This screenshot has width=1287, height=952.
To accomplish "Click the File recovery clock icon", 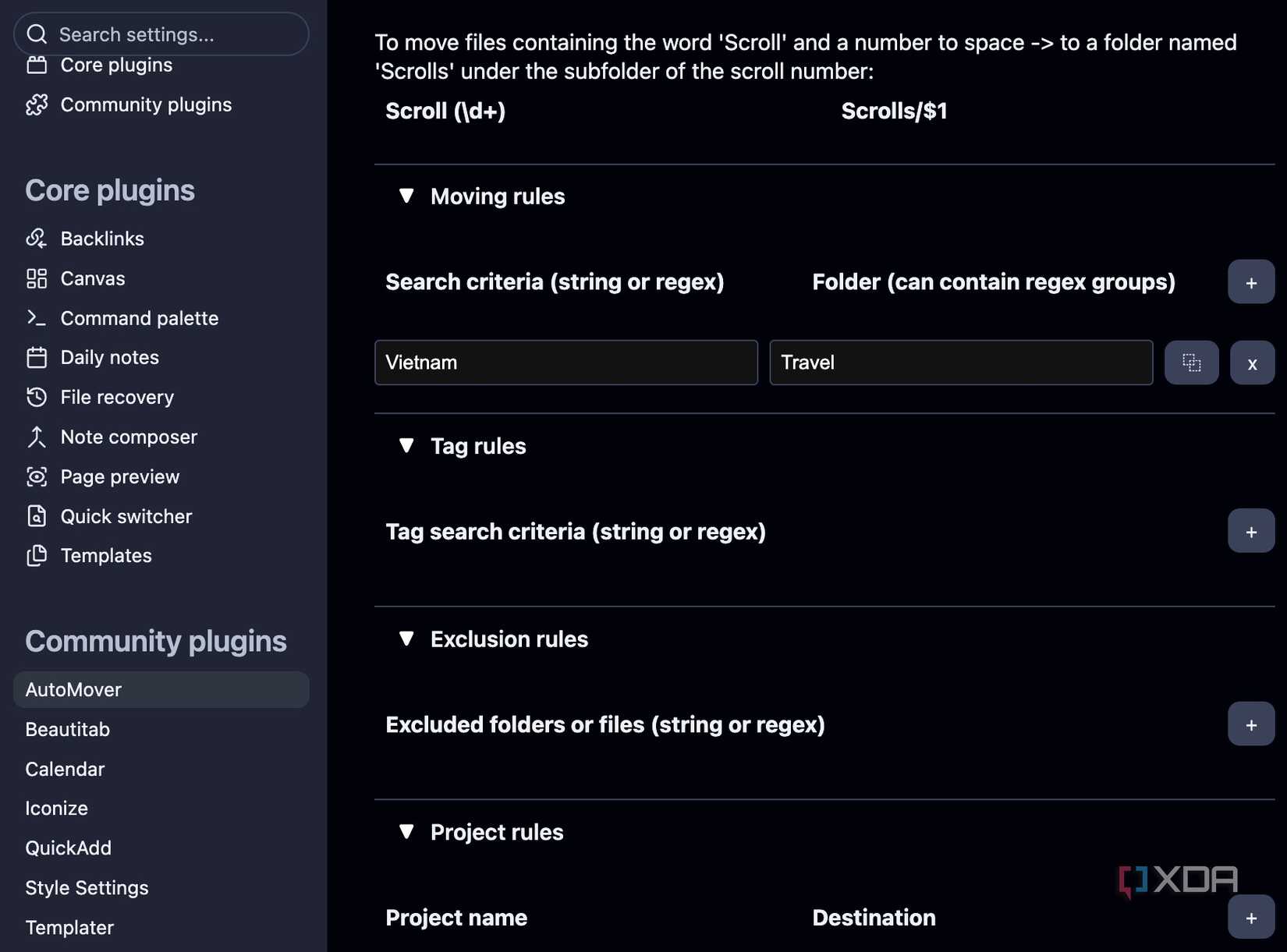I will coord(37,397).
